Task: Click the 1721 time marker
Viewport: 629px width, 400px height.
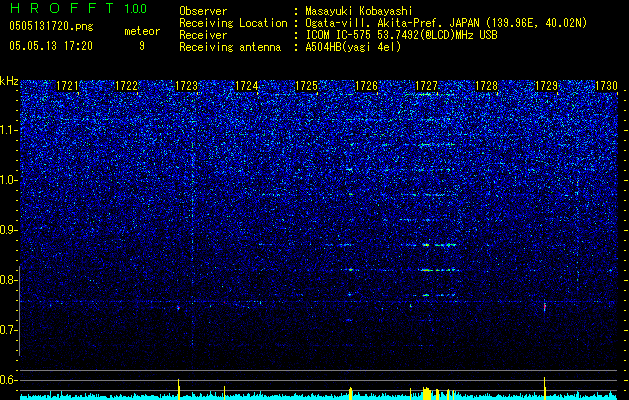Action: click(67, 86)
